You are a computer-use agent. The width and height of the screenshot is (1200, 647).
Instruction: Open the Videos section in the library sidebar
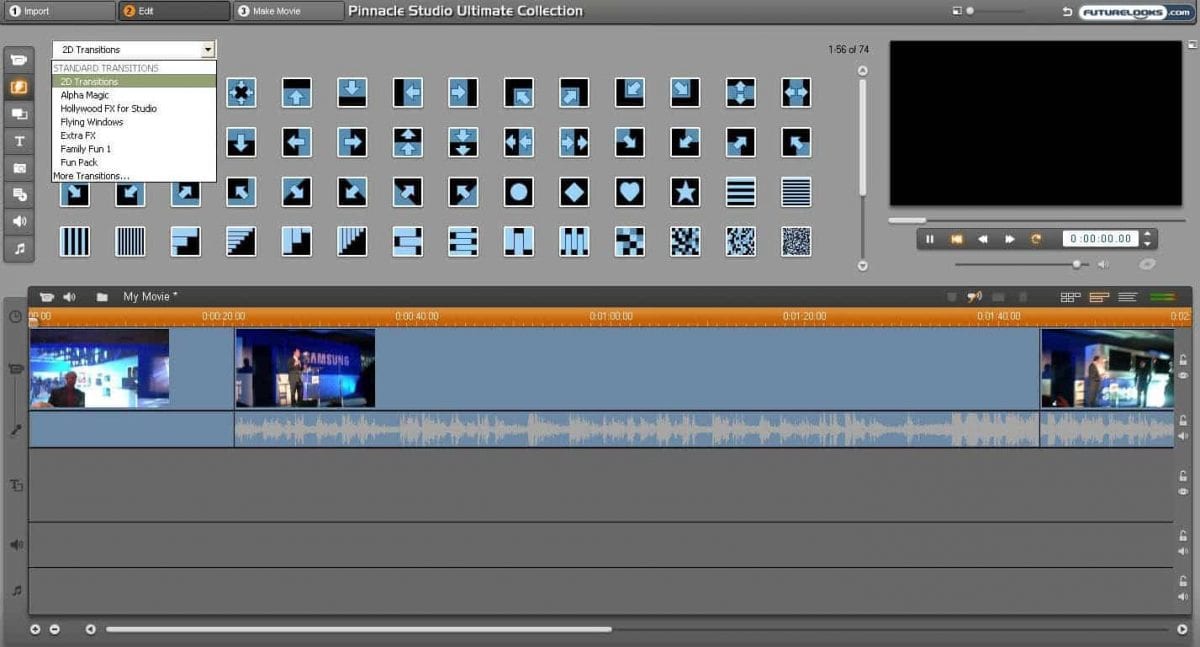(x=18, y=60)
